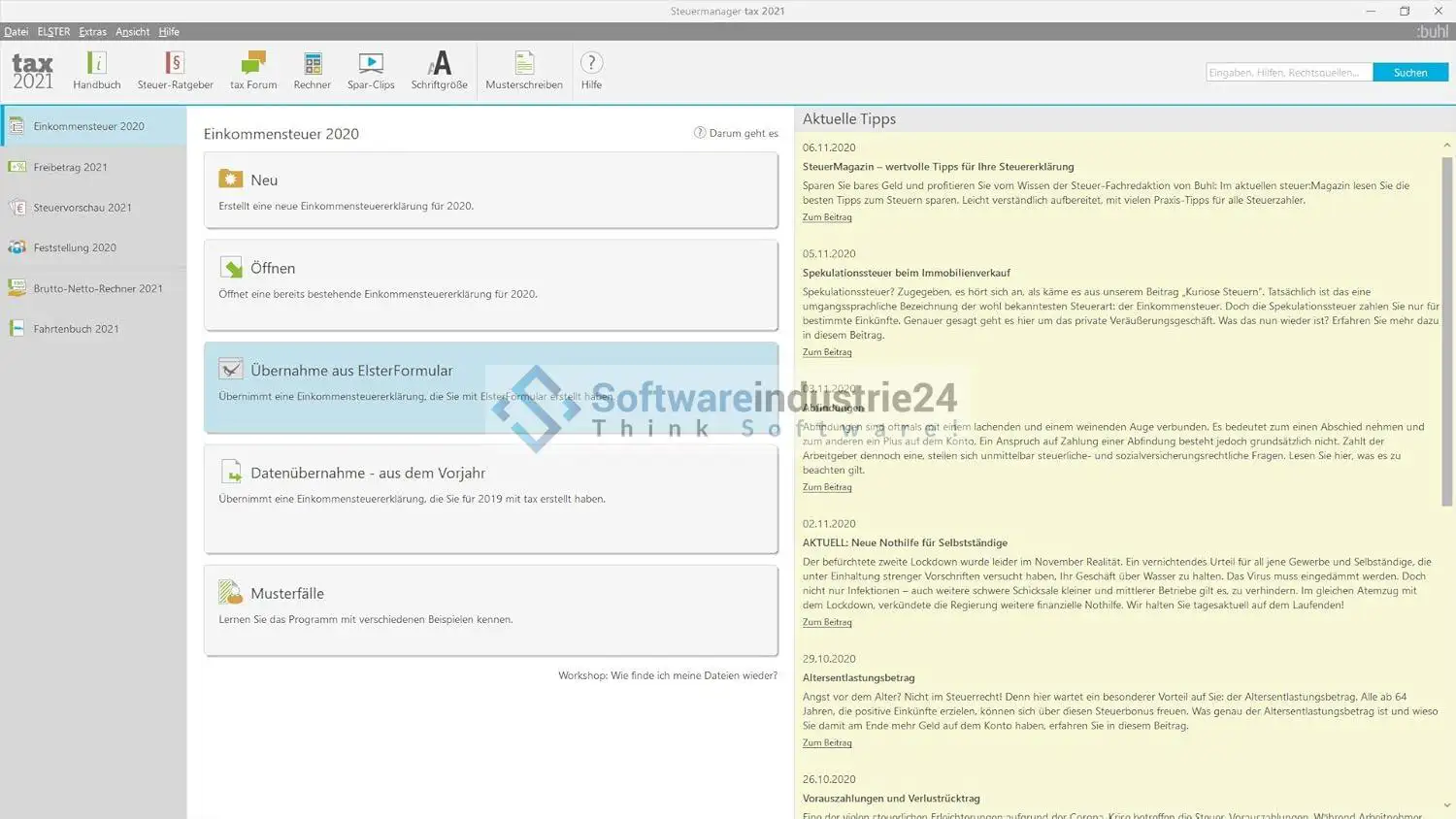Select Freibetrag 2021 in sidebar
Image resolution: width=1456 pixels, height=819 pixels.
70,167
